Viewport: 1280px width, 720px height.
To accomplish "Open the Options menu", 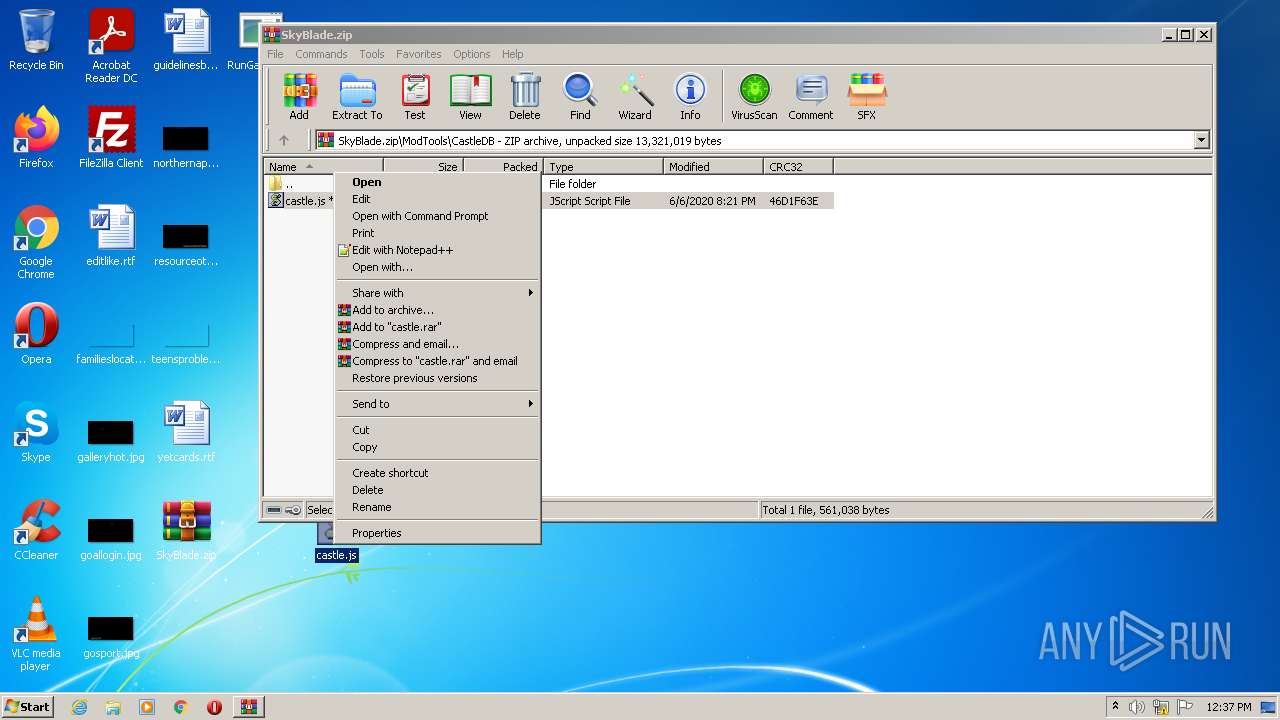I will coord(471,54).
